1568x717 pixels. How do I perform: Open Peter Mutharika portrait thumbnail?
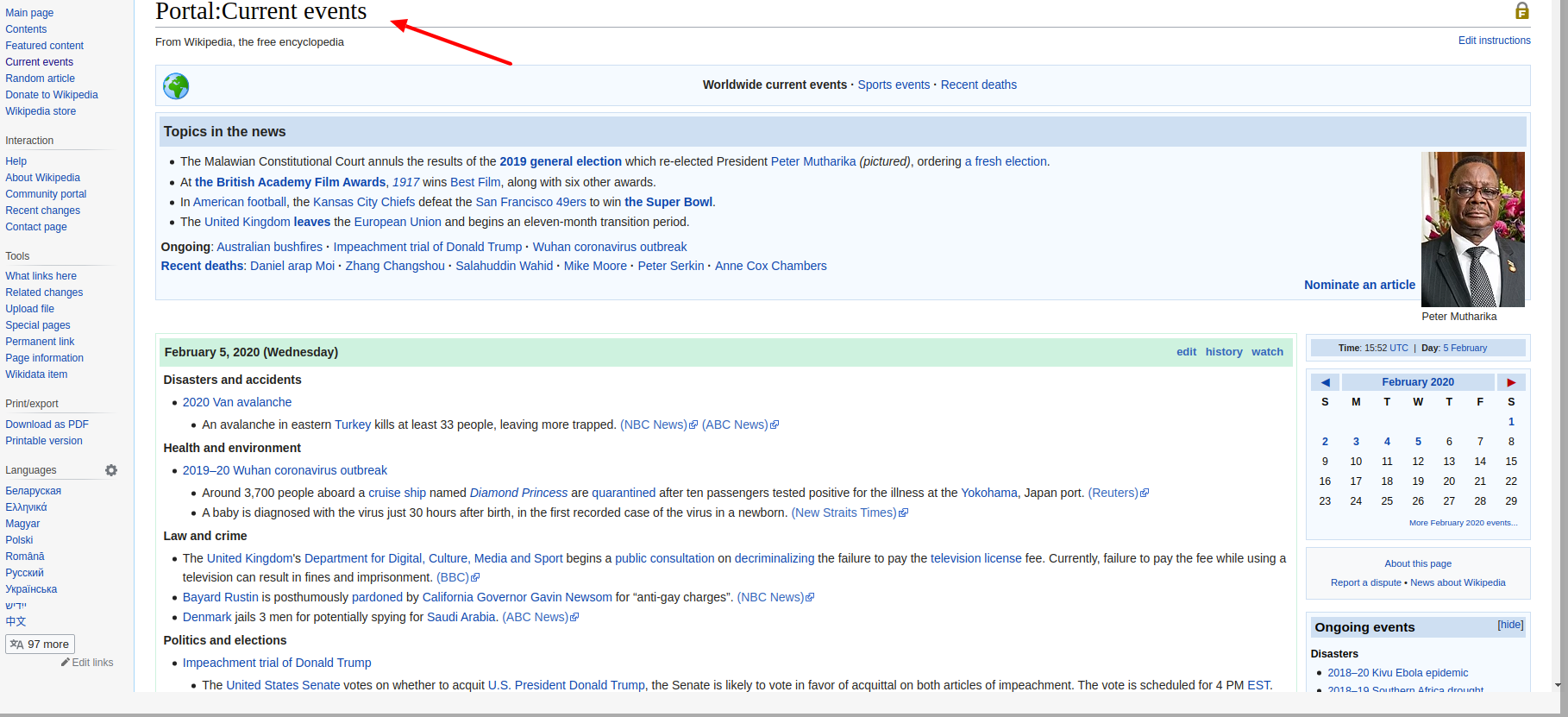coord(1473,230)
